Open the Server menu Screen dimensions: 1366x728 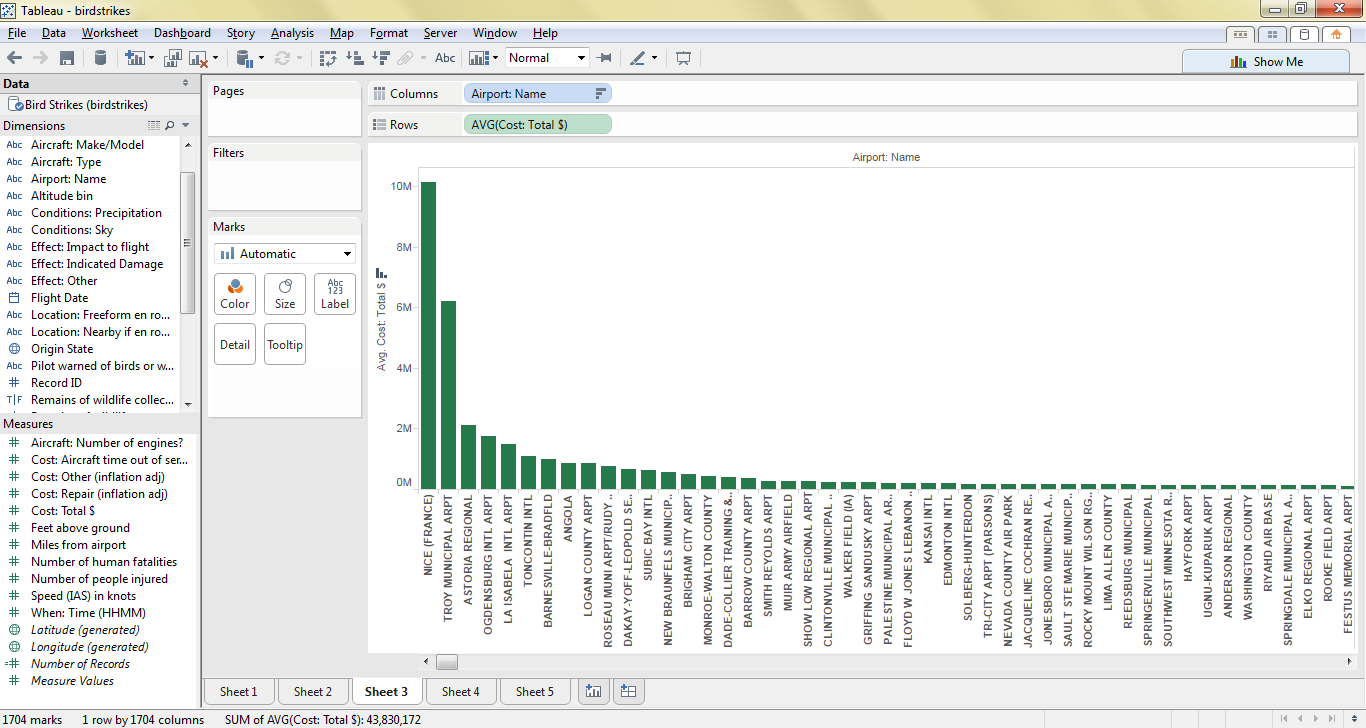(x=440, y=33)
